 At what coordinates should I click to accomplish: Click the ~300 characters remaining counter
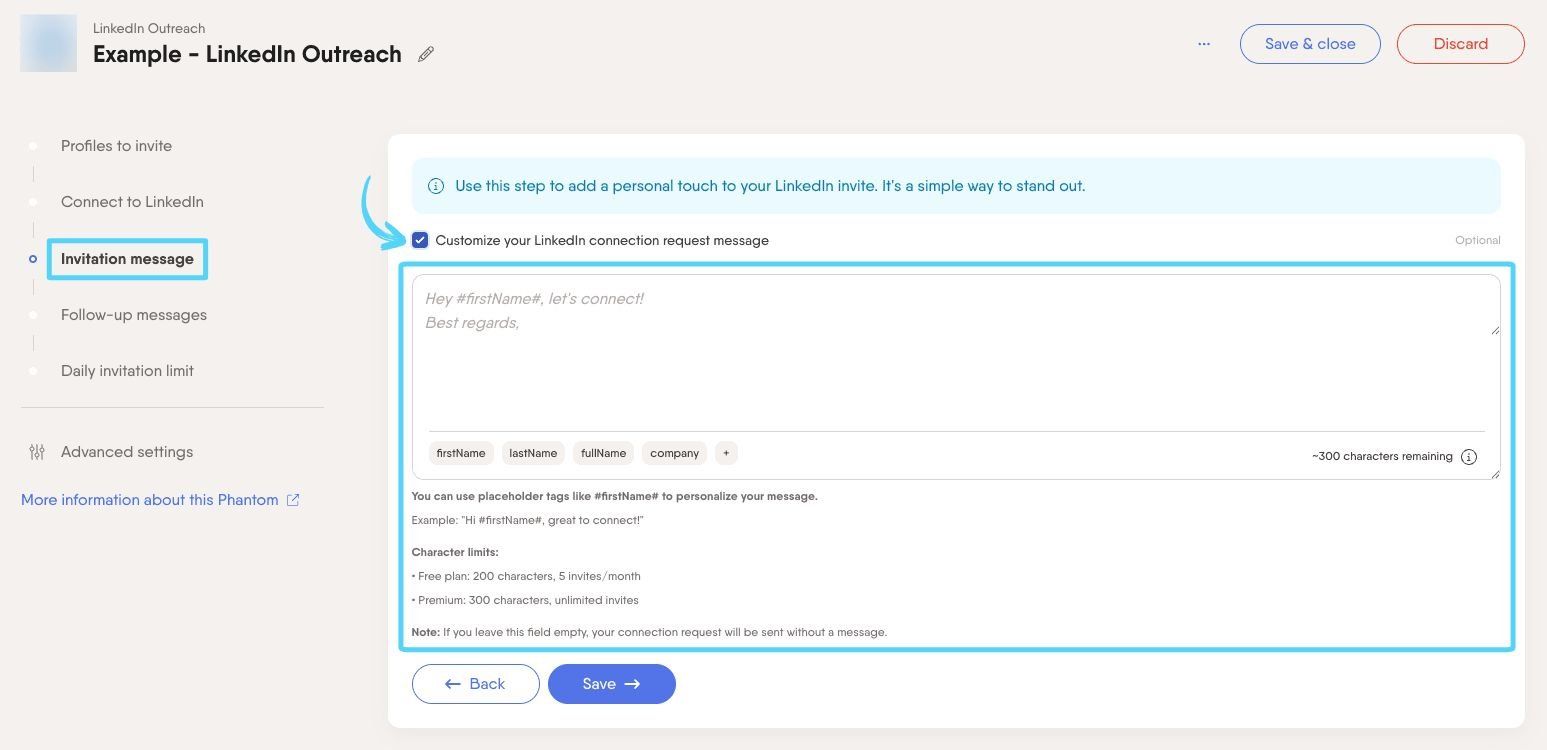pos(1382,457)
